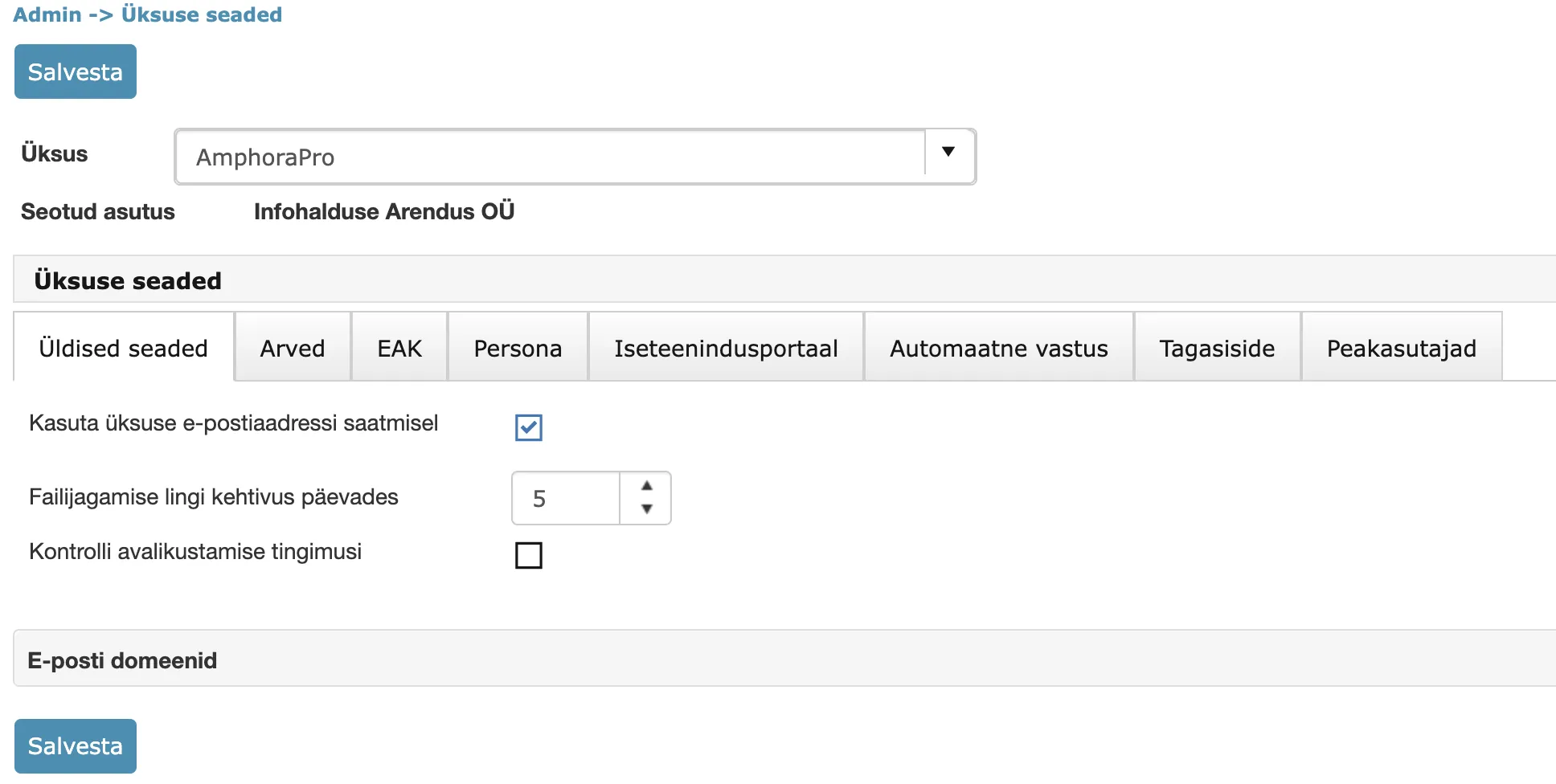Viewport: 1556px width, 784px height.
Task: Click the Kontrolli avalikustamise tingimusi label
Action: tap(195, 552)
